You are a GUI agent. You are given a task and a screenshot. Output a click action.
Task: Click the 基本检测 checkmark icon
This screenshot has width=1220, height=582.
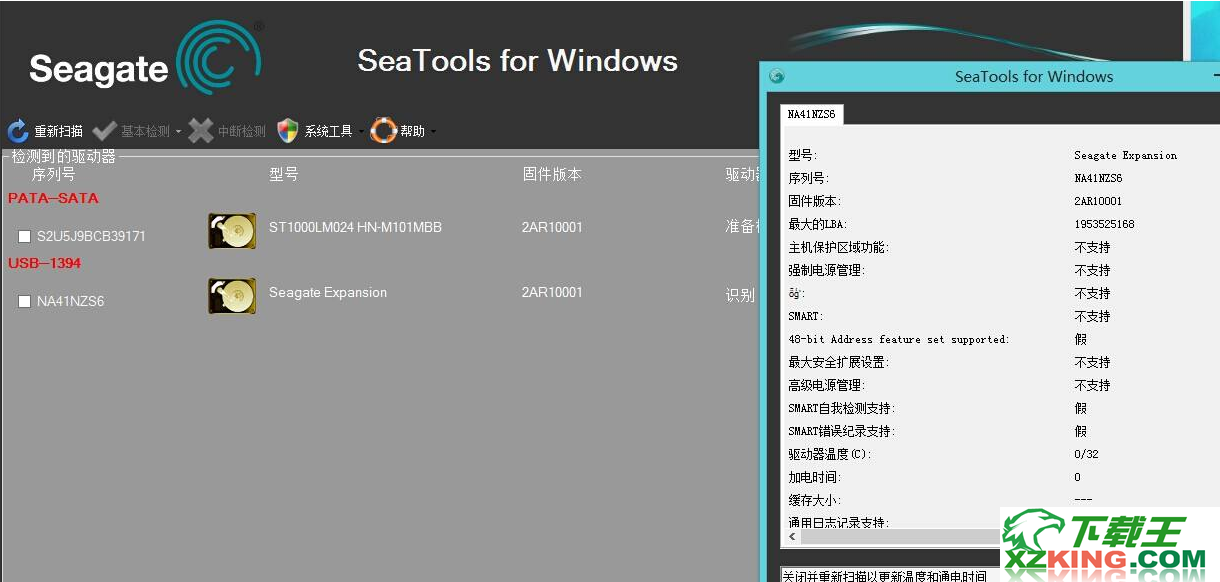[104, 131]
